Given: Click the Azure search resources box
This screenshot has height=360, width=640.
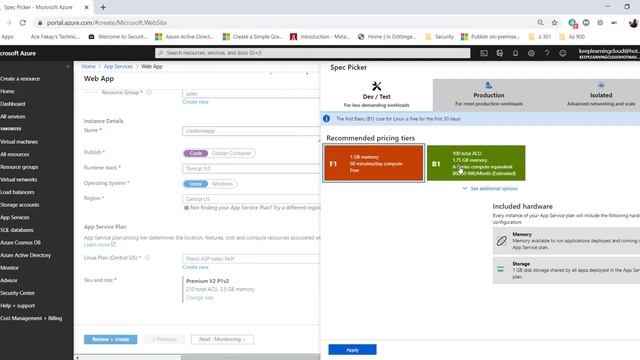Looking at the screenshot, I should pos(313,53).
